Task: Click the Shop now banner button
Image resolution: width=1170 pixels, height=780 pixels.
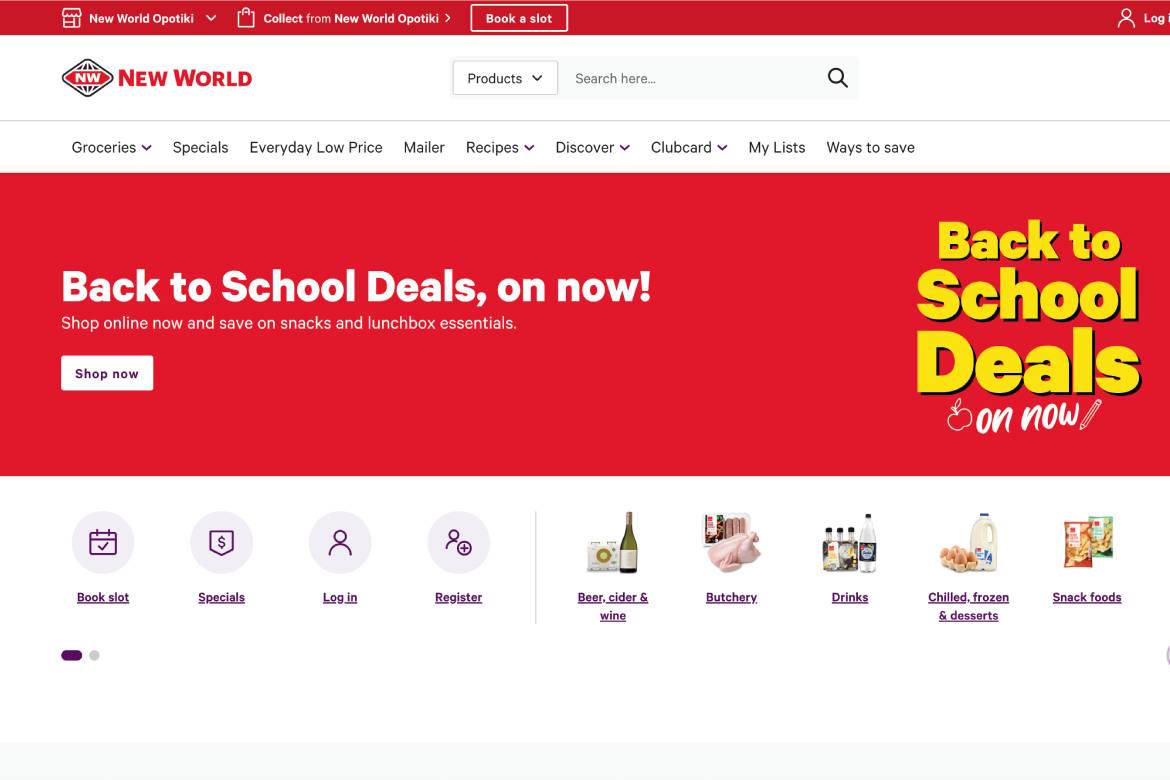Action: tap(107, 373)
